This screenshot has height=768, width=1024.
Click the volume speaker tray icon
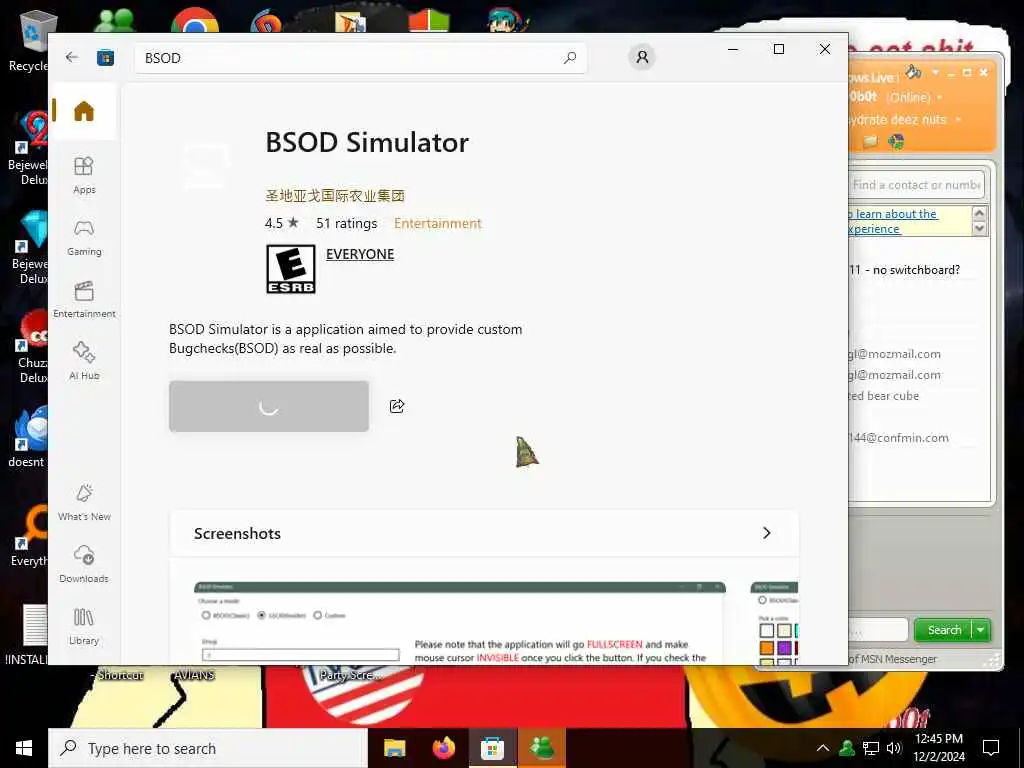click(894, 748)
